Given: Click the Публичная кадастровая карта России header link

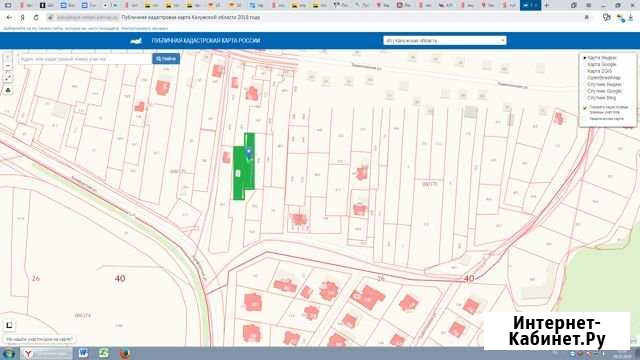Looking at the screenshot, I should pyautogui.click(x=206, y=40).
